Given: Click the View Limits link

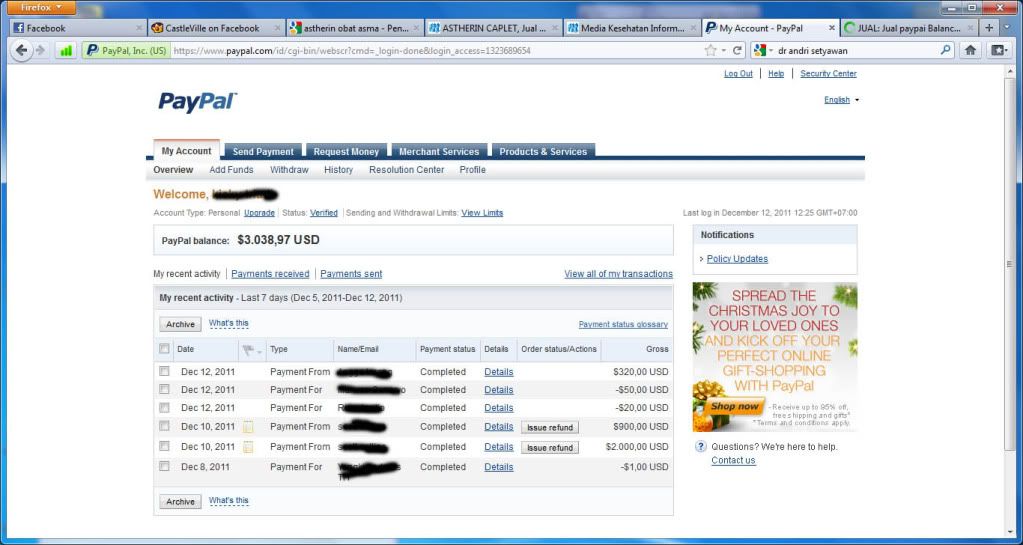Looking at the screenshot, I should [x=482, y=213].
